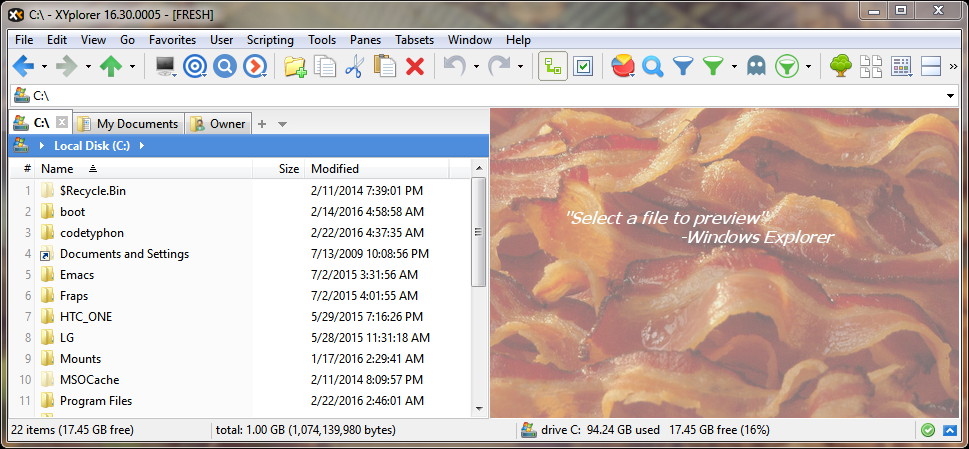Viewport: 969px width, 449px height.
Task: Toggle Dual Pane layout icon
Action: (x=931, y=66)
